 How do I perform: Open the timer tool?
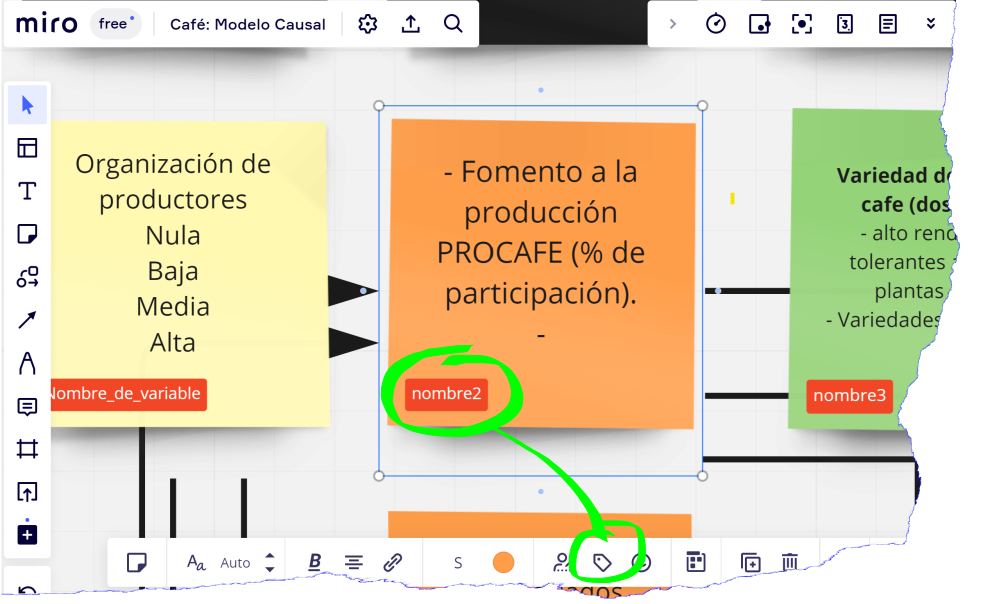716,24
